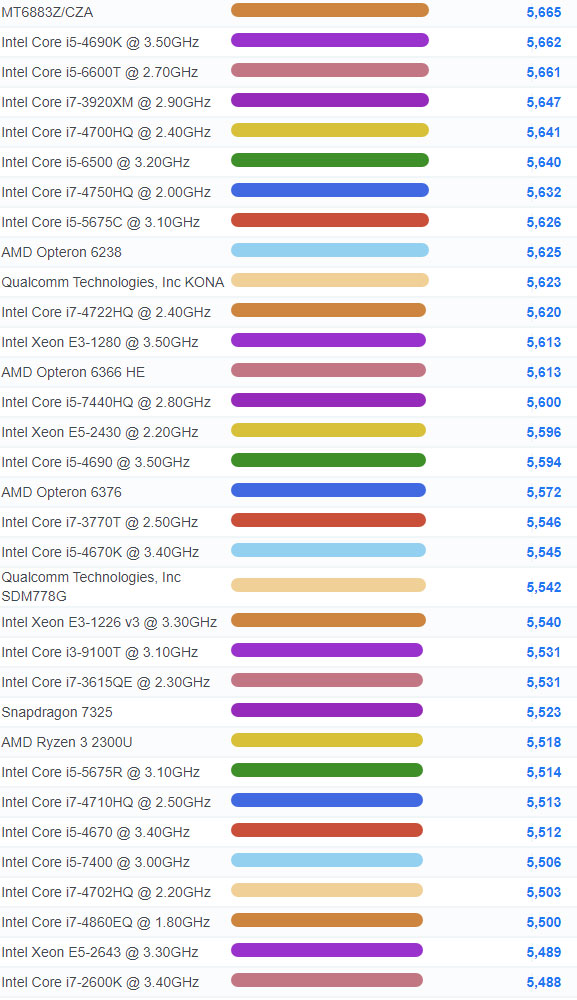Select the Snapdragon 7325 entry
The height and width of the screenshot is (1000, 577).
[57, 712]
